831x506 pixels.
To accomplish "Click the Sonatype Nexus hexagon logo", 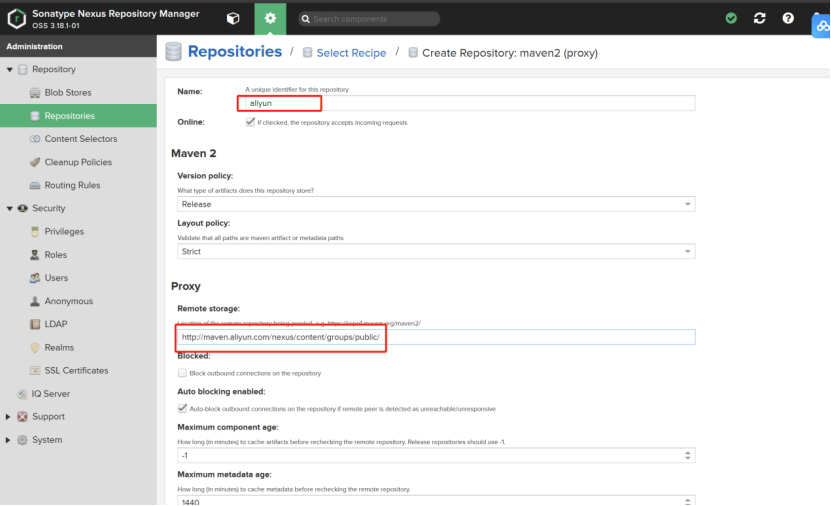I will click(x=16, y=19).
